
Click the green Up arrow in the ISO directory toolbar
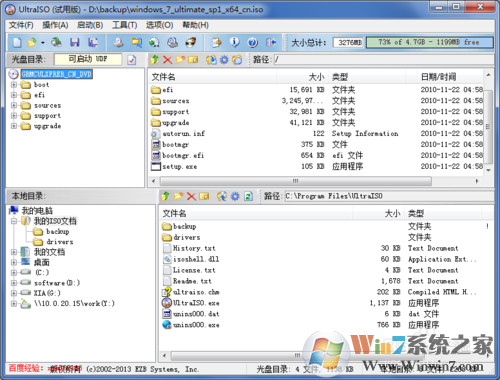(x=154, y=60)
